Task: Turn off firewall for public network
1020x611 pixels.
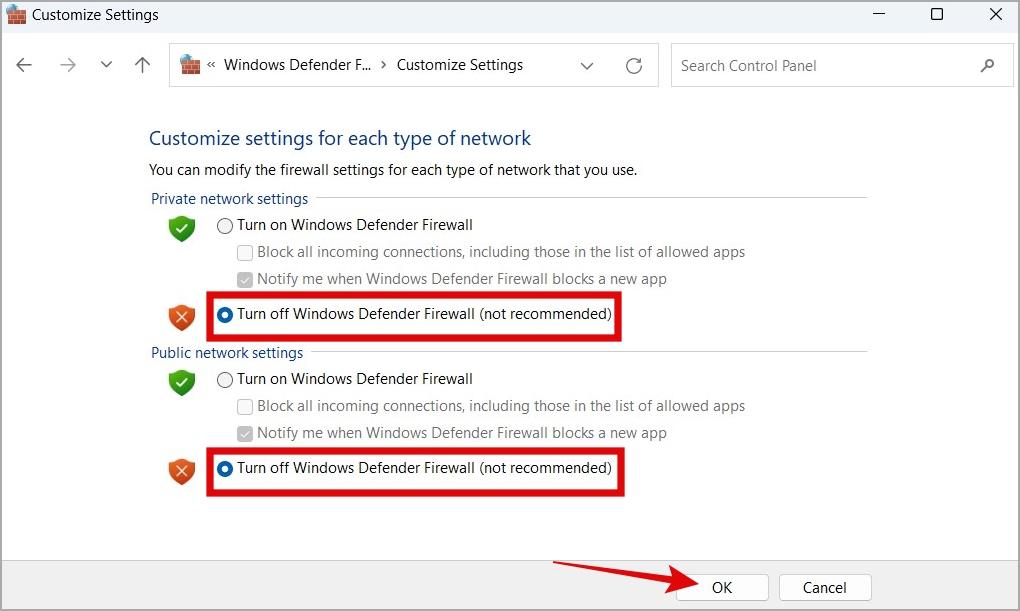Action: [224, 468]
